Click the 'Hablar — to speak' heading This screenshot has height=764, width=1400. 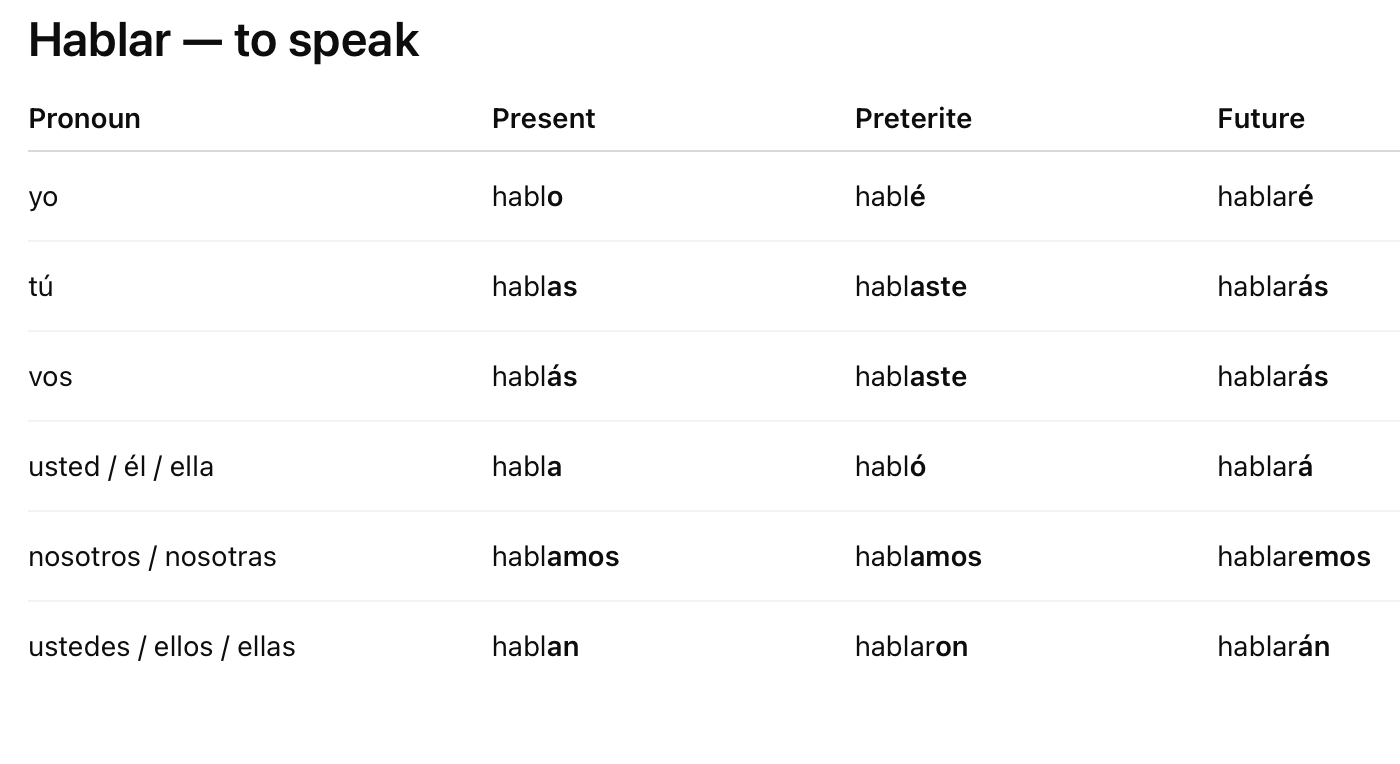click(224, 41)
